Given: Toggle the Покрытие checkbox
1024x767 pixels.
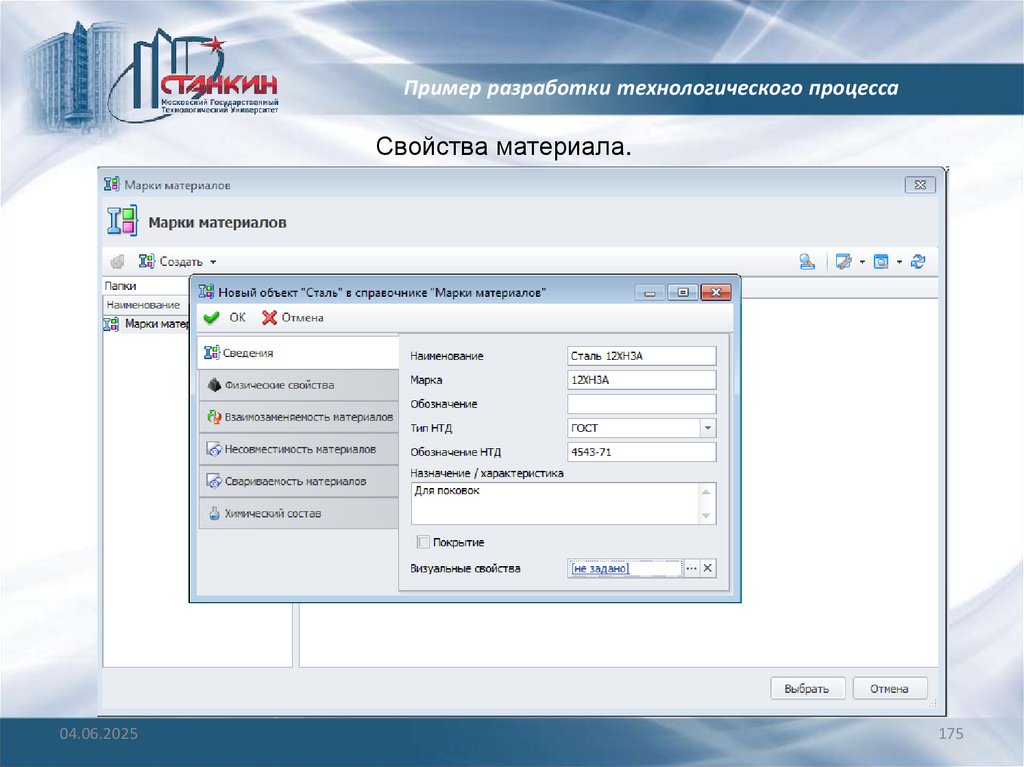Looking at the screenshot, I should (x=423, y=542).
